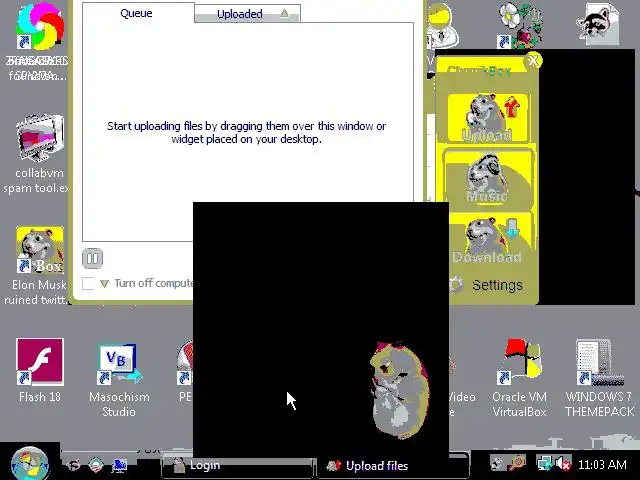Click the leftmost system tray icon

[498, 464]
